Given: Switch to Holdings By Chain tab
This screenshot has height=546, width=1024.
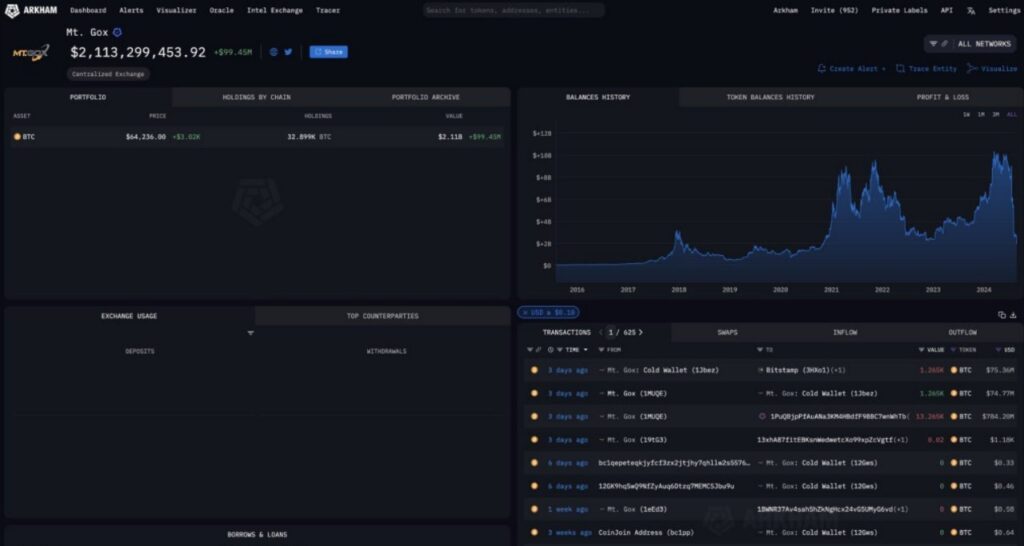Looking at the screenshot, I should pos(257,97).
